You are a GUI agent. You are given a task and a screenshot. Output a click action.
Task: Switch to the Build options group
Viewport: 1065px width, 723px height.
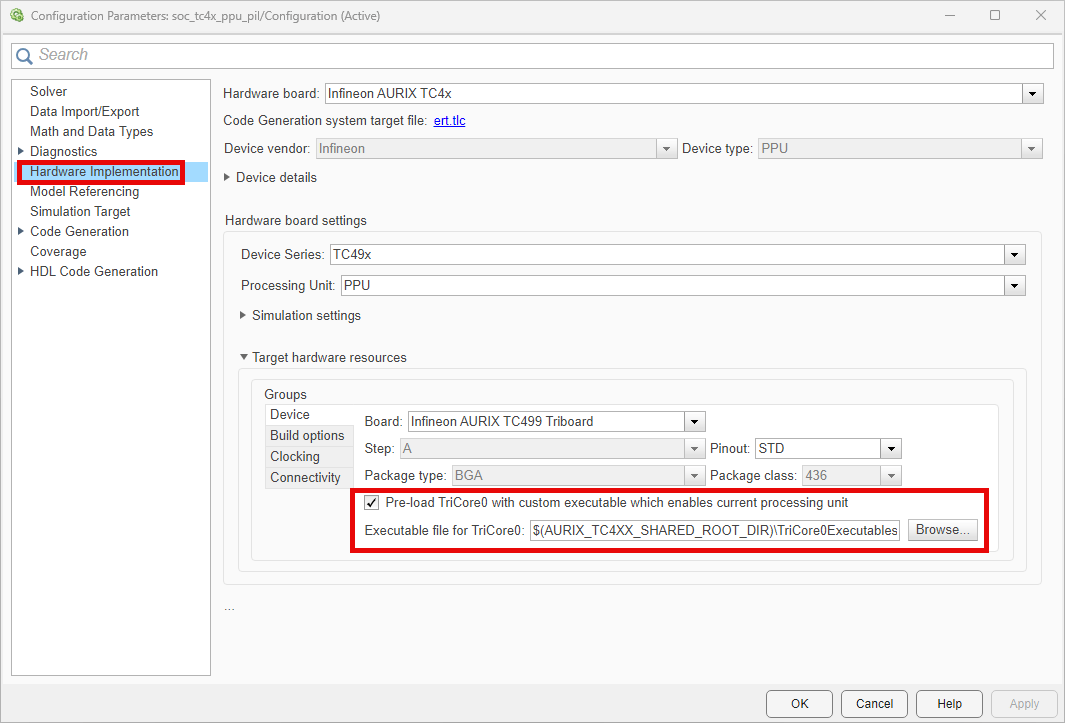click(x=307, y=436)
